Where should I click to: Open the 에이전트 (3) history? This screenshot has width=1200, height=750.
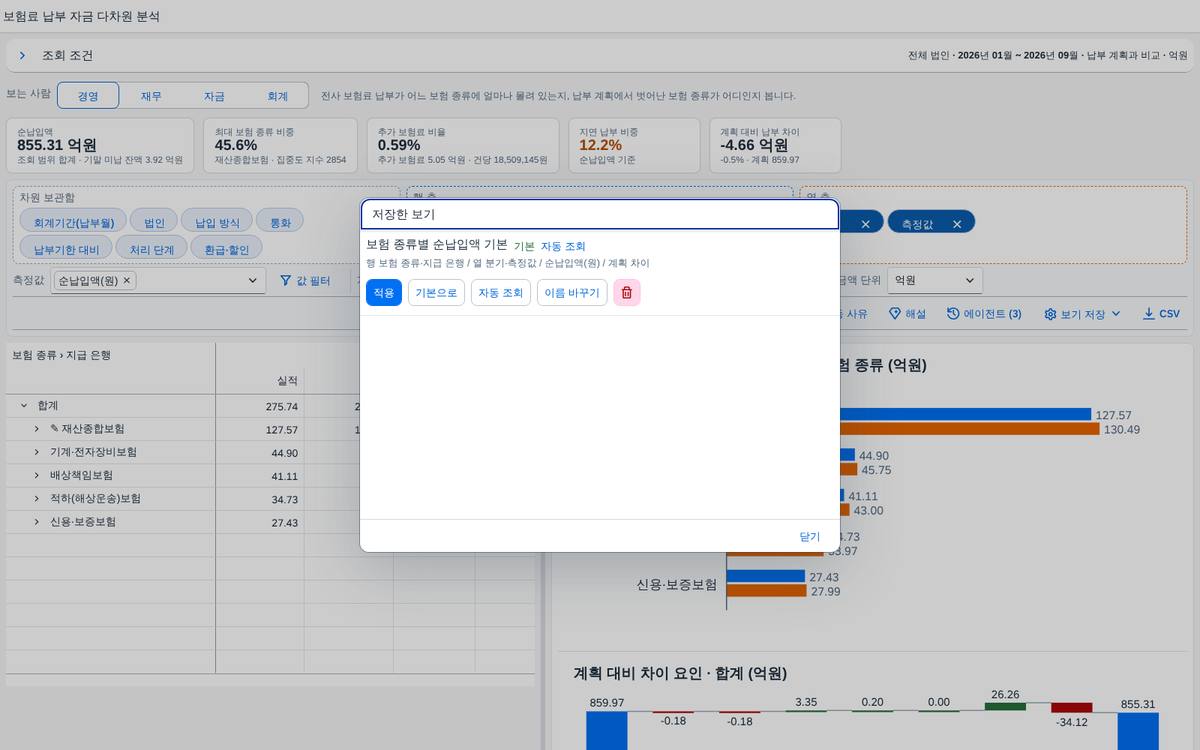(x=984, y=314)
